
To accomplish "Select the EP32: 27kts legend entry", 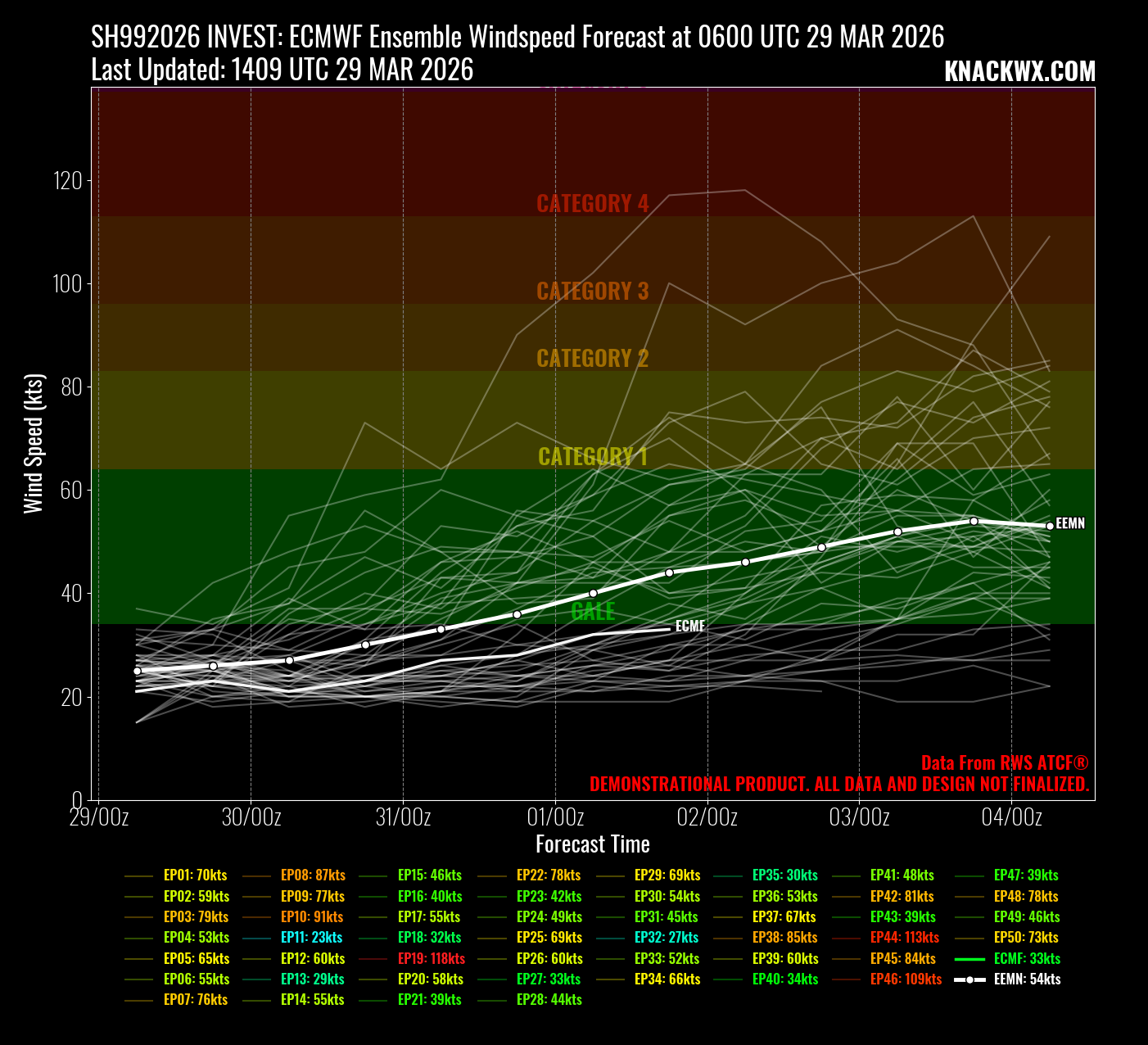I will (667, 938).
